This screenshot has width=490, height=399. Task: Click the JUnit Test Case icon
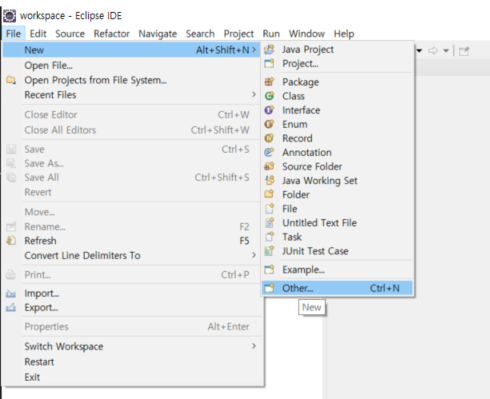point(269,251)
